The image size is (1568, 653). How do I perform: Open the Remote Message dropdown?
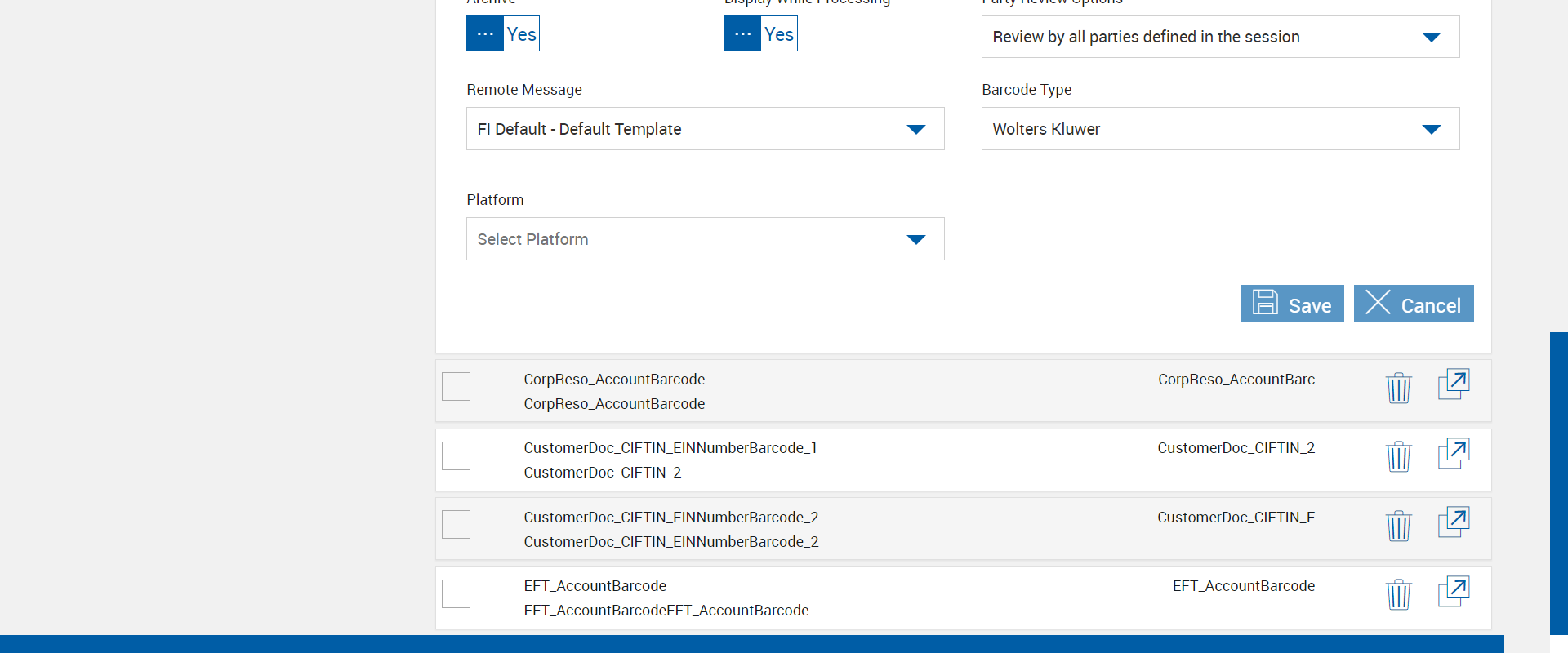click(x=705, y=129)
